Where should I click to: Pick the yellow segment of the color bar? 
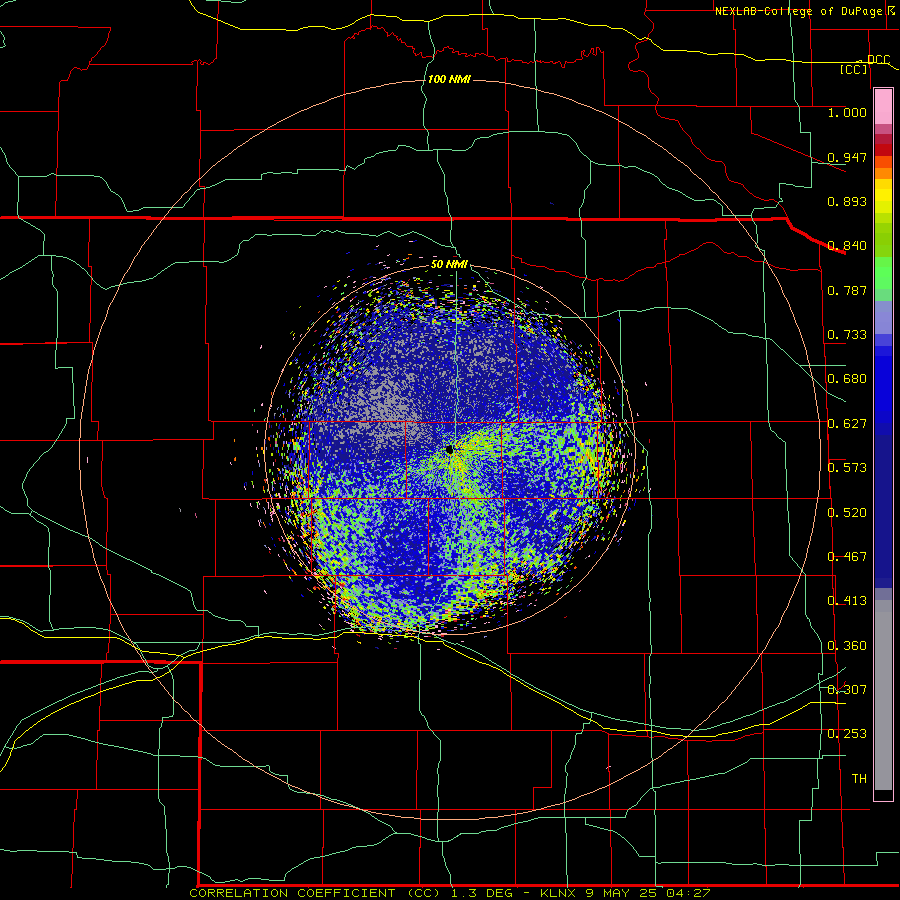(883, 196)
